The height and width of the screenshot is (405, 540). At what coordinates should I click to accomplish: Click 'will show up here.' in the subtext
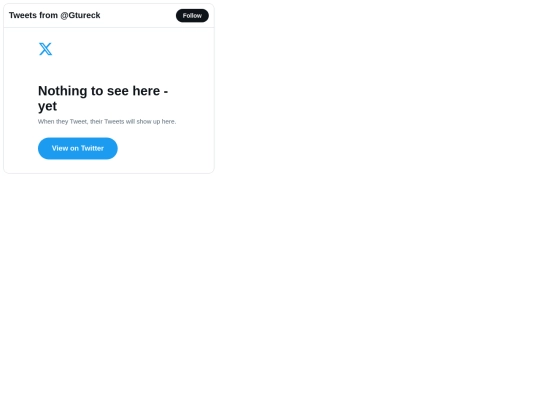[x=151, y=122]
